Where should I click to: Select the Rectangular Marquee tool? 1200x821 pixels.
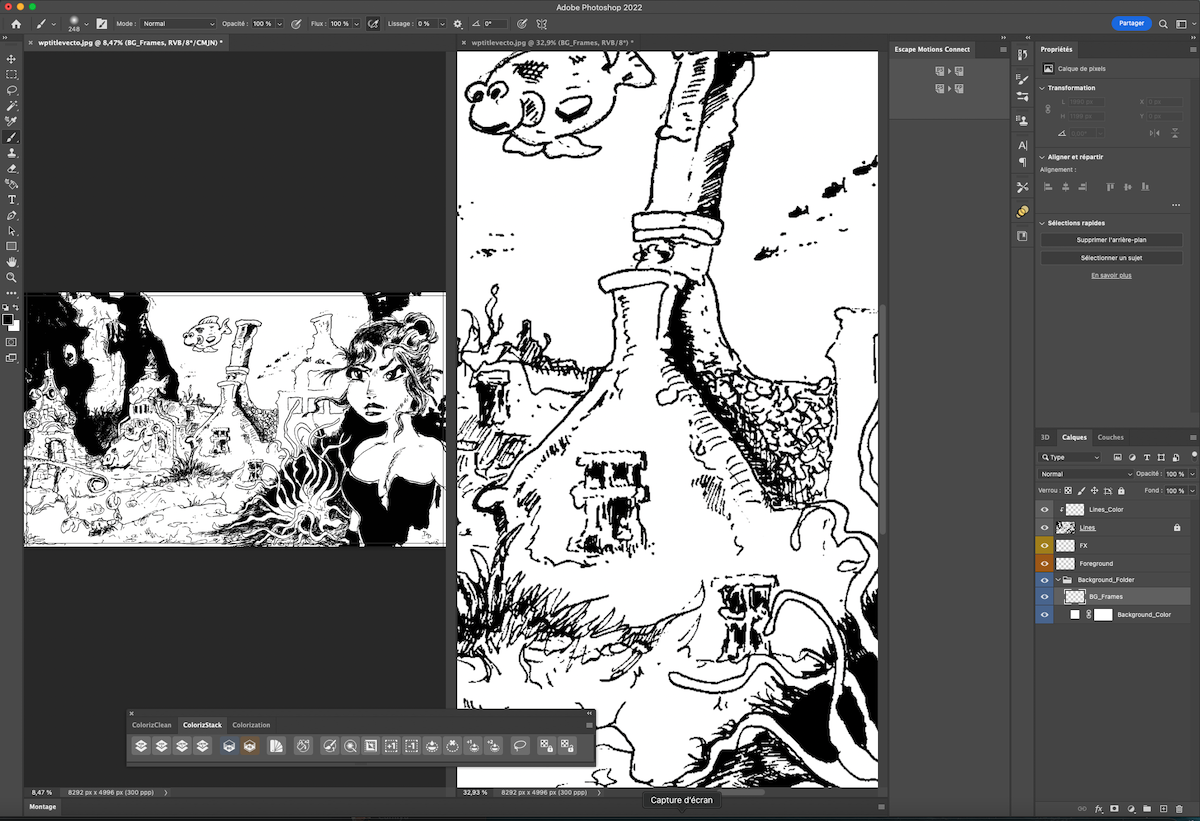[x=12, y=74]
